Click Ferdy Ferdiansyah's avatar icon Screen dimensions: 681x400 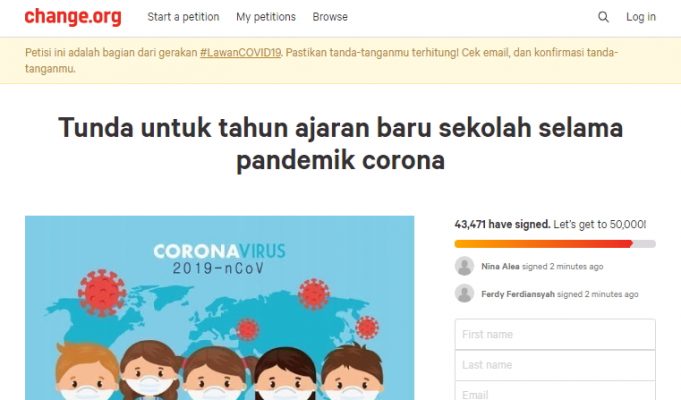tap(464, 294)
